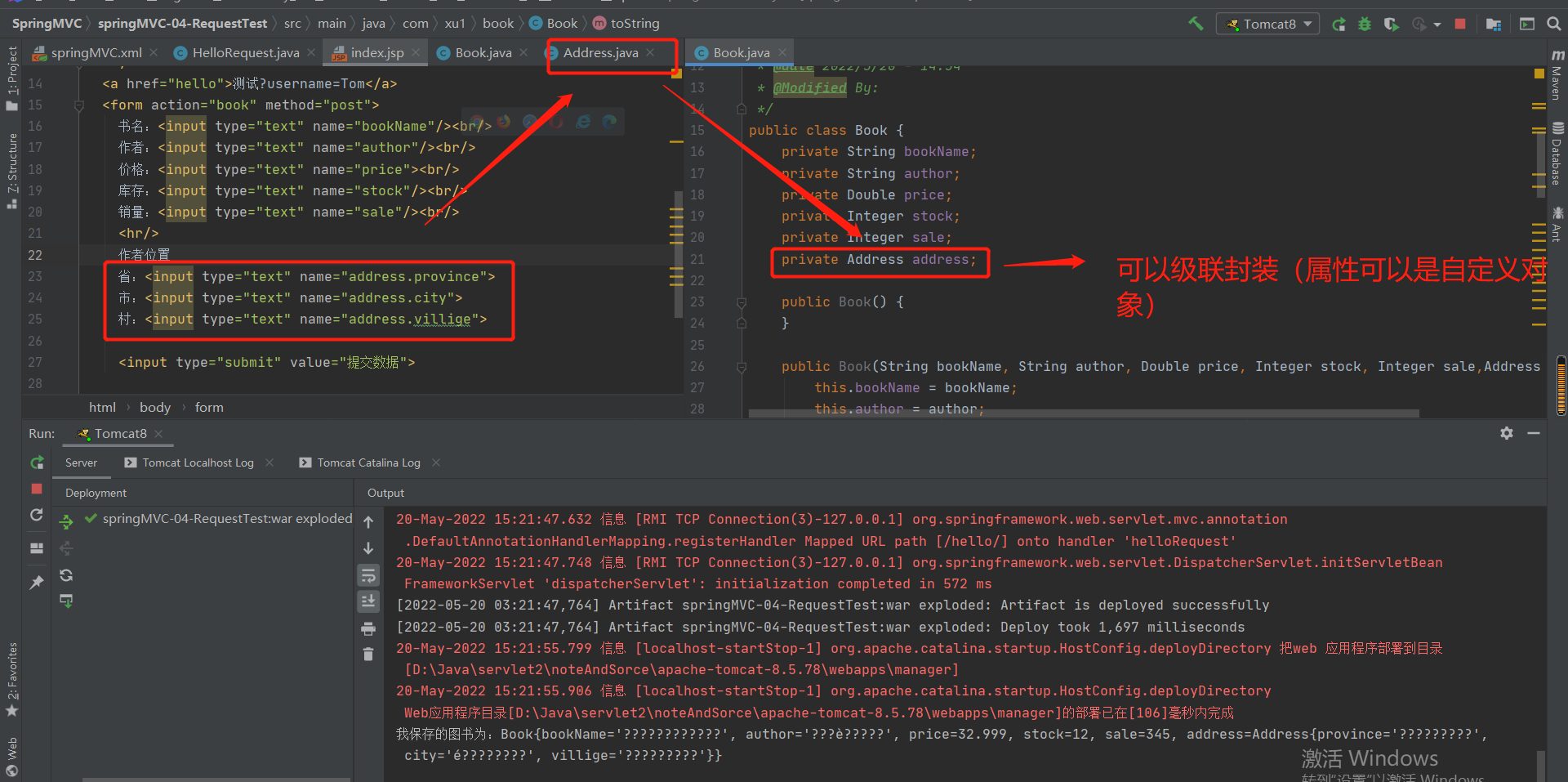The image size is (1568, 782).
Task: Click the Book.java horizontal scrollbar
Action: click(1084, 413)
